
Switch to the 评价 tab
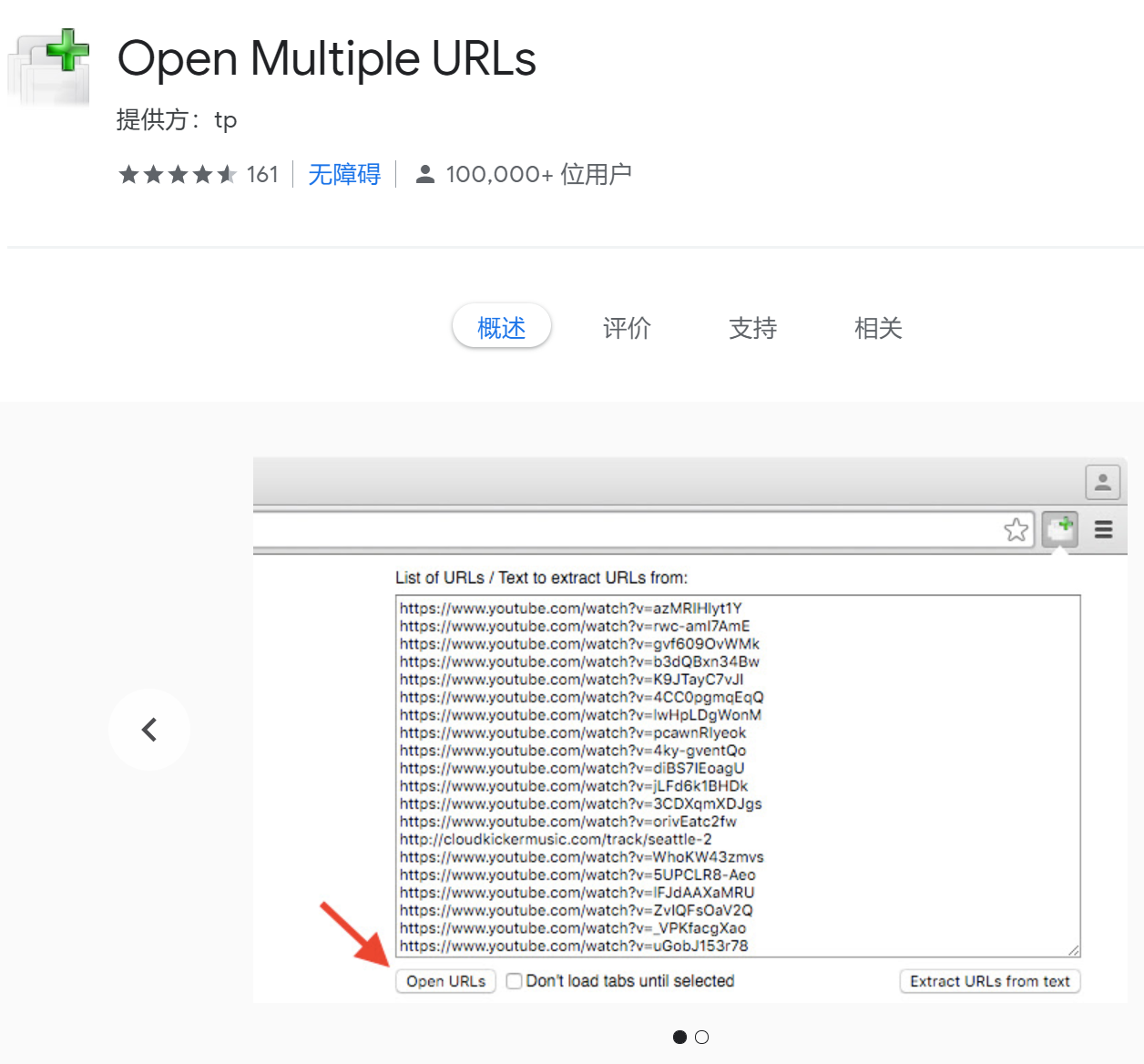click(x=627, y=328)
